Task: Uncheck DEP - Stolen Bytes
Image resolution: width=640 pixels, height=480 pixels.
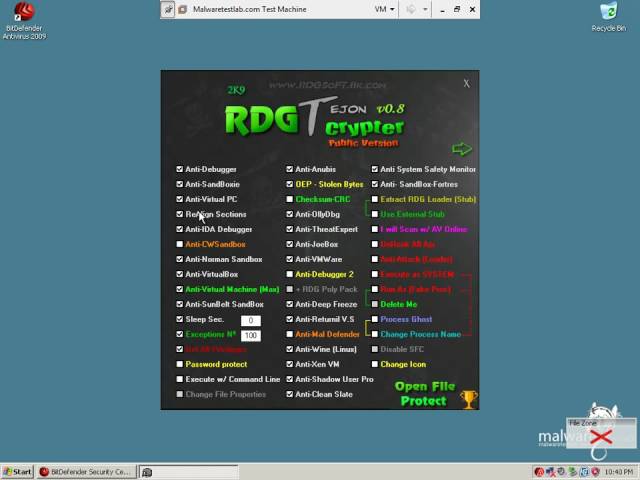Action: click(289, 184)
